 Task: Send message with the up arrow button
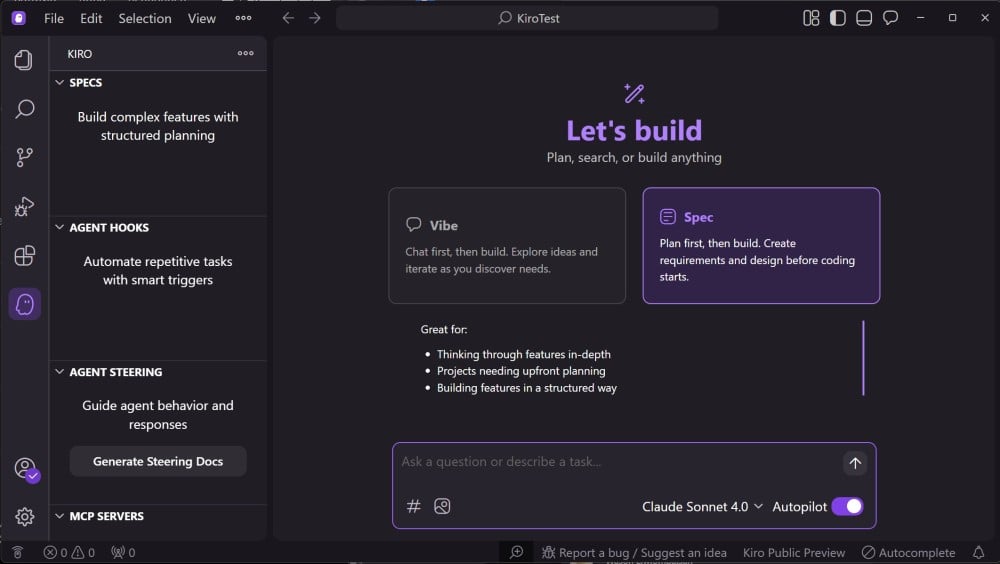[855, 463]
